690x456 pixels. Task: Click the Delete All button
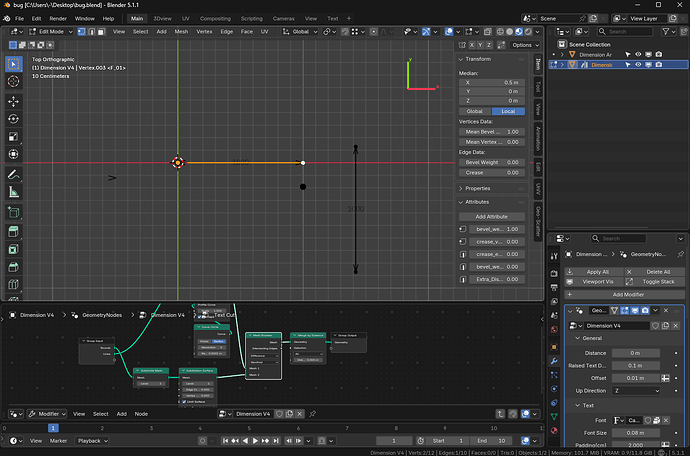tap(655, 272)
